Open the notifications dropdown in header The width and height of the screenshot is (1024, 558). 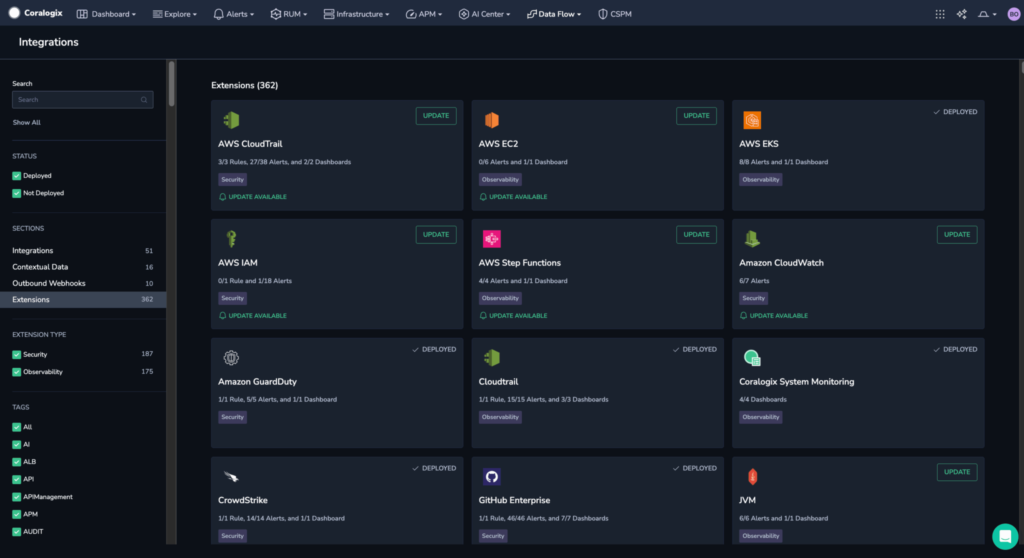point(987,14)
